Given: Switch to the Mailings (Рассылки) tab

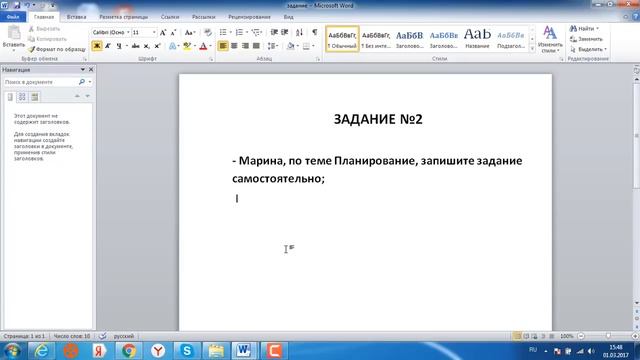Looking at the screenshot, I should (204, 17).
